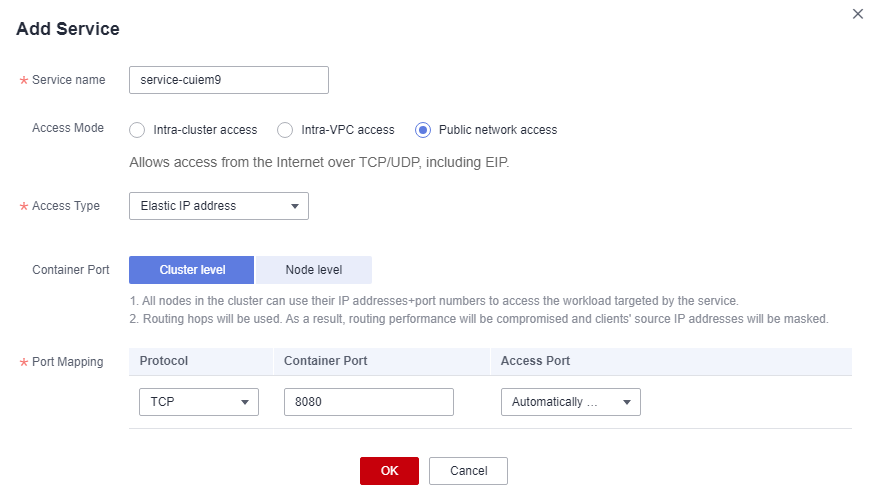Click the Container Port 8080 field

pyautogui.click(x=369, y=402)
